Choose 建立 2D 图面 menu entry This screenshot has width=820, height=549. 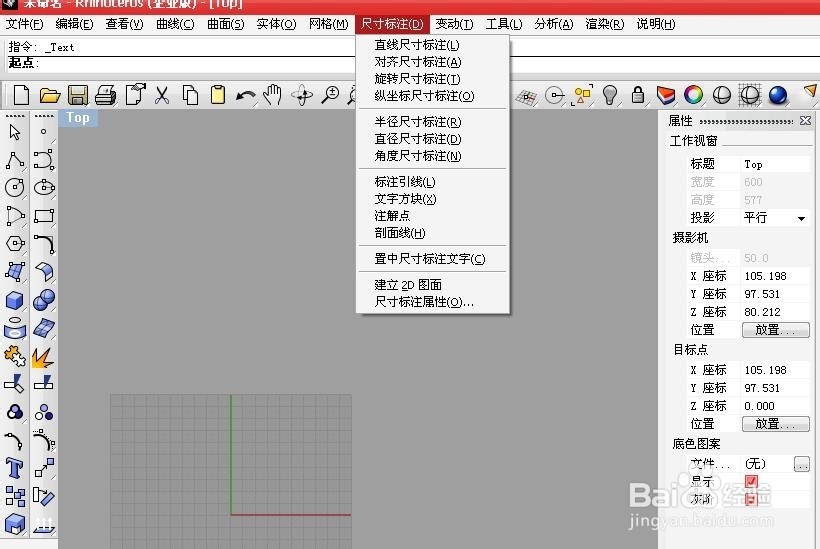(x=408, y=285)
